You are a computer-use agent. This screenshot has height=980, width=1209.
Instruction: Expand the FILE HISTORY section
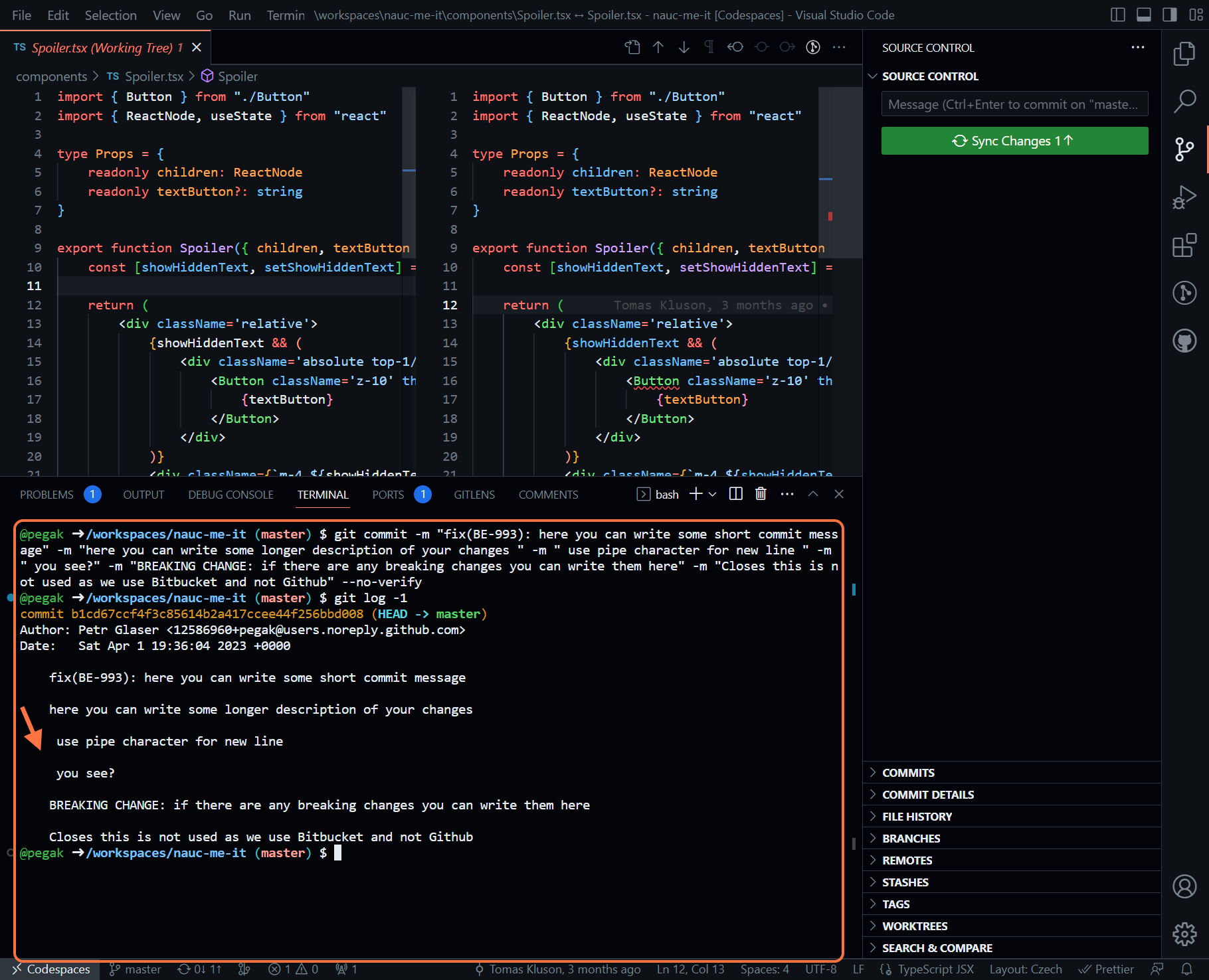point(1012,817)
